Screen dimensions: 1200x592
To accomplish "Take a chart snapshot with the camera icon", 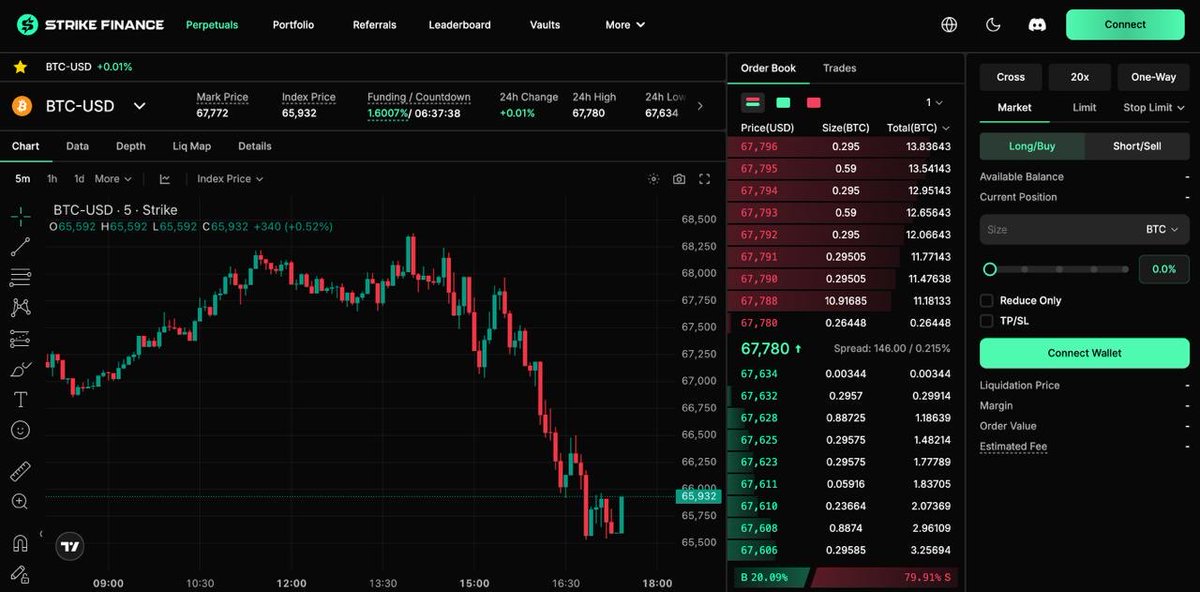I will 679,178.
